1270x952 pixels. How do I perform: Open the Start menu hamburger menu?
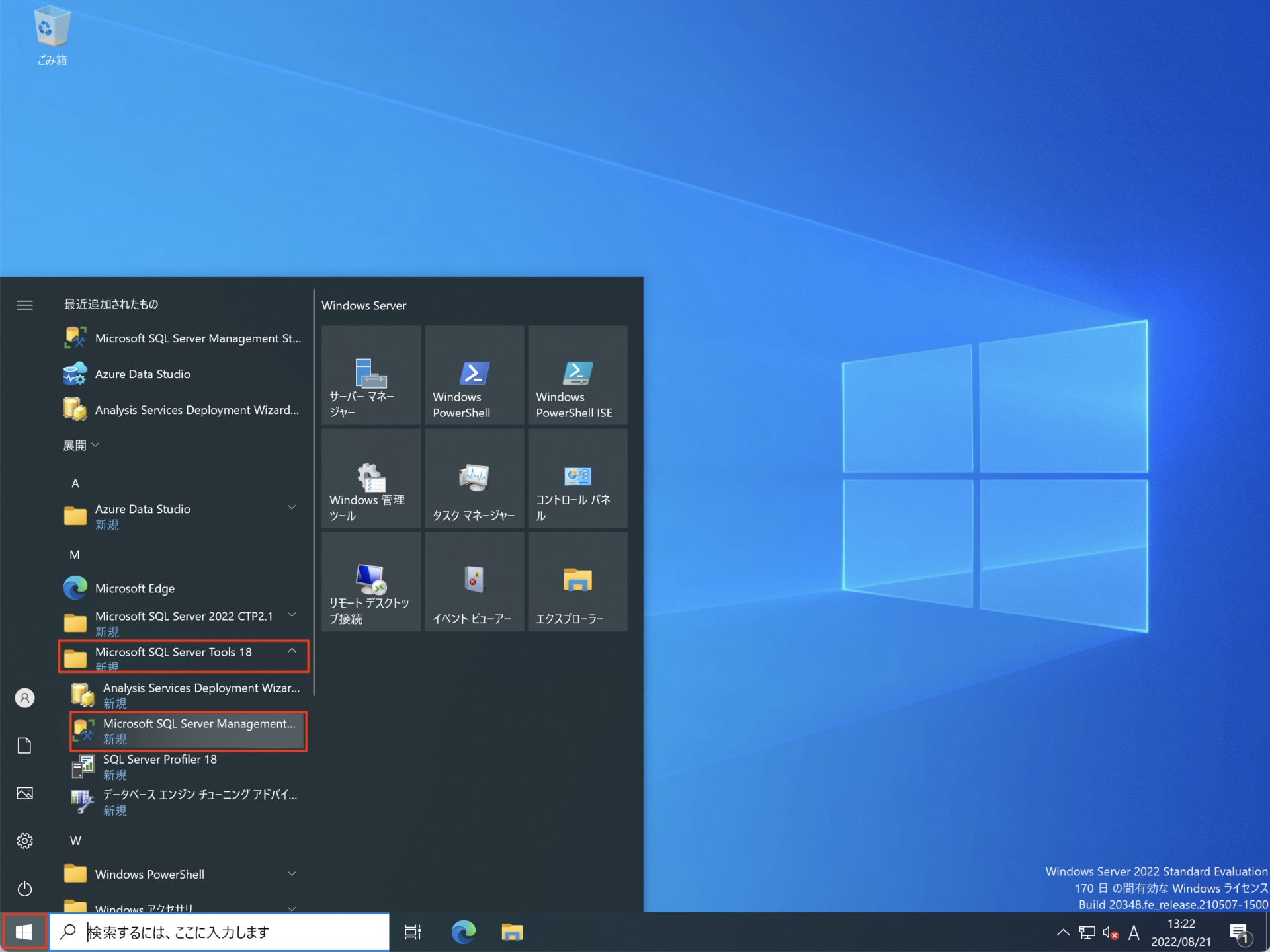24,305
